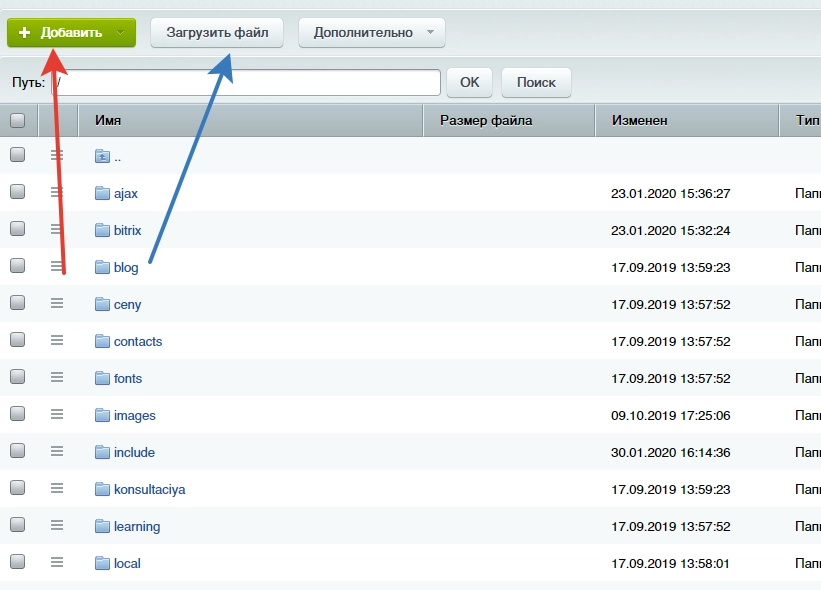Expand the Добавить dropdown arrow
The image size is (821, 590).
coord(121,32)
